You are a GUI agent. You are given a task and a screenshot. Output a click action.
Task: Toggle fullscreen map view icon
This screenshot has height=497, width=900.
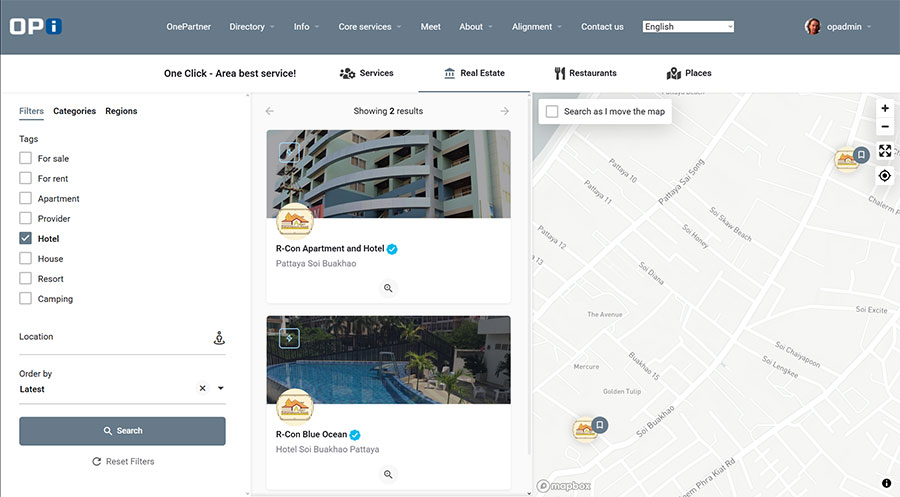coord(885,151)
